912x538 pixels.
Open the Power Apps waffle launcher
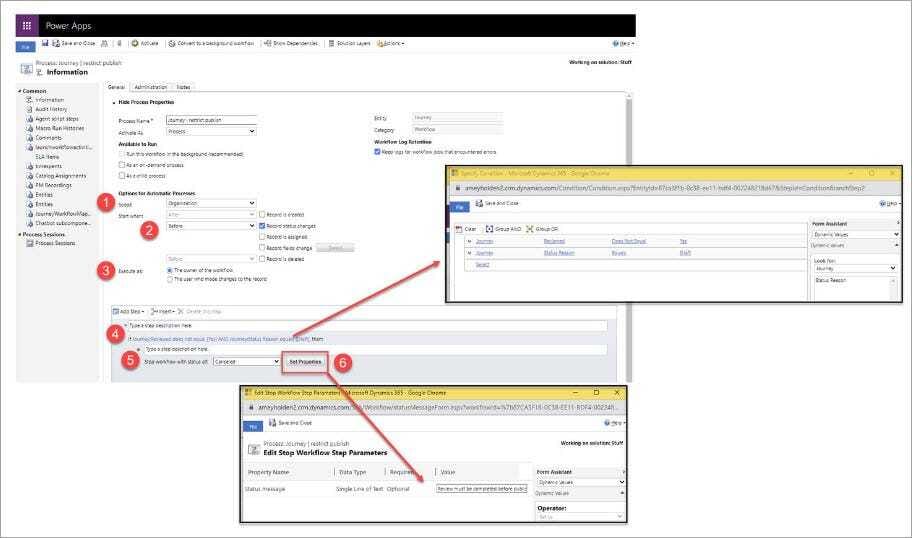27,26
